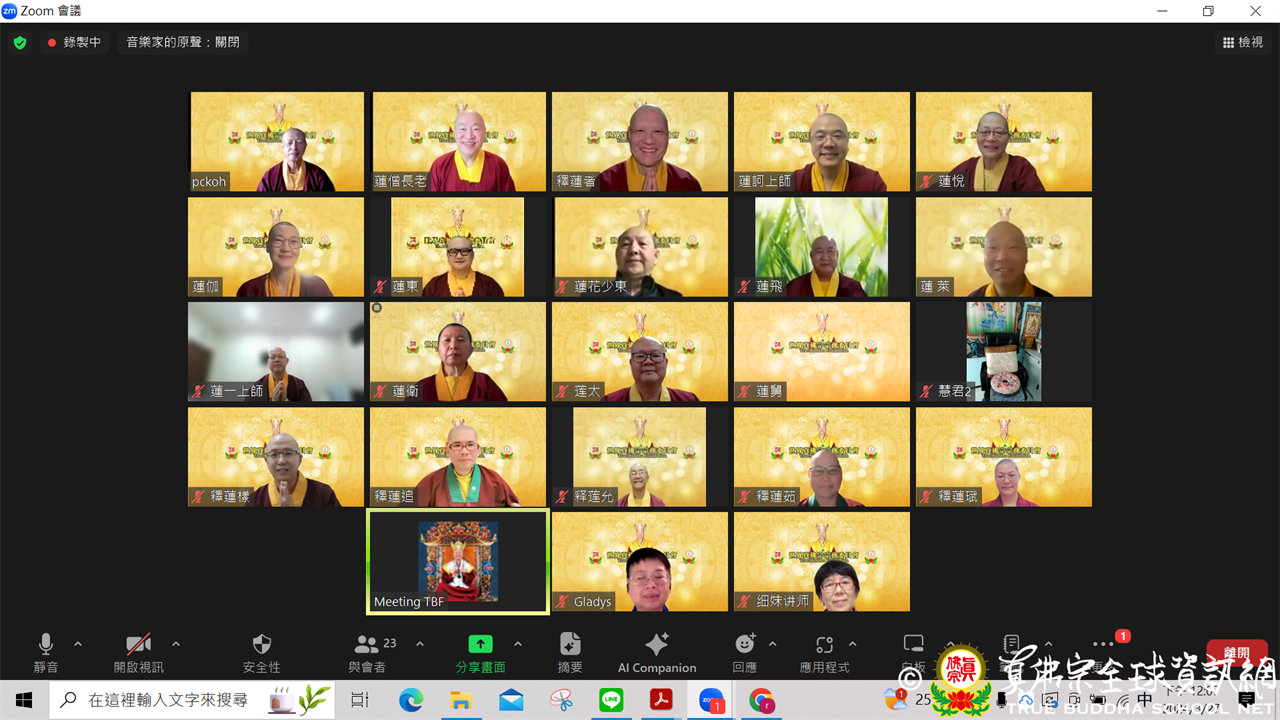Click the red Leave (離開) button
Viewport: 1280px width, 720px height.
click(1237, 653)
